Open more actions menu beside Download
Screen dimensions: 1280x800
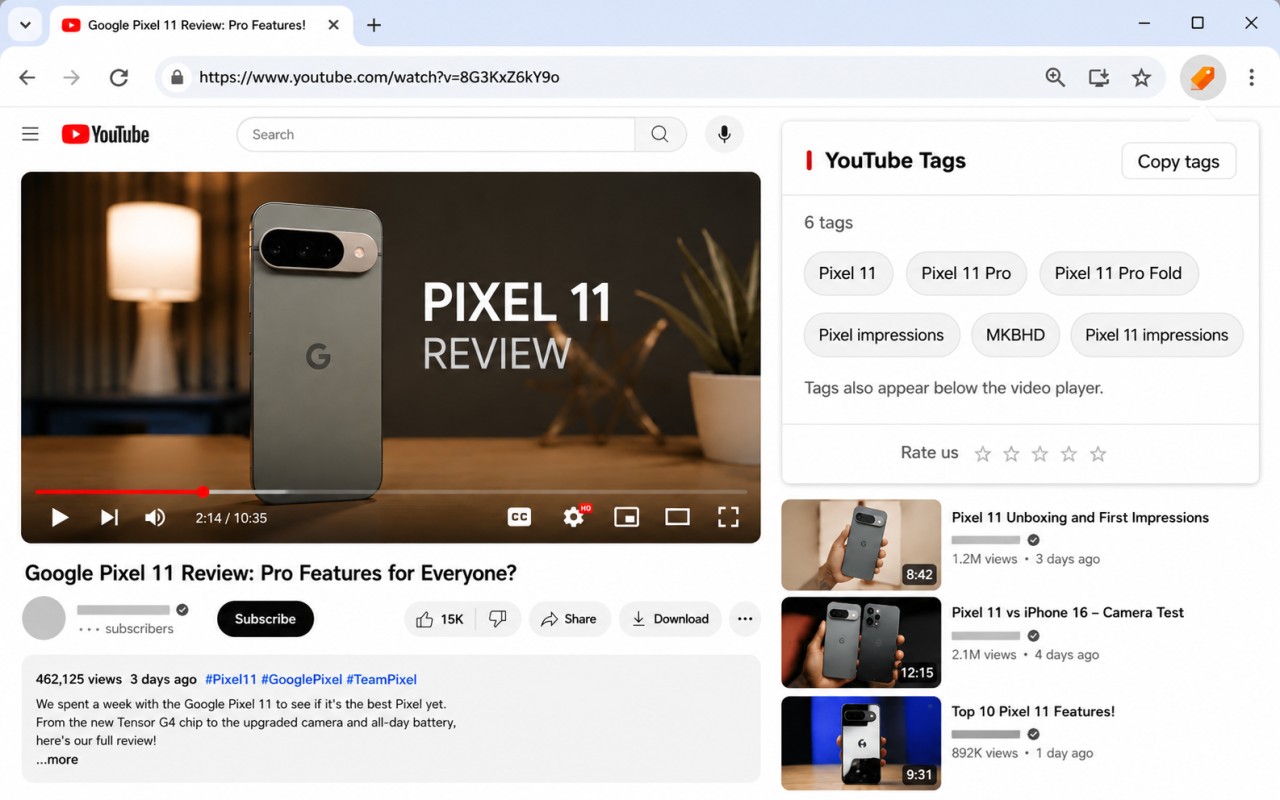click(x=745, y=619)
